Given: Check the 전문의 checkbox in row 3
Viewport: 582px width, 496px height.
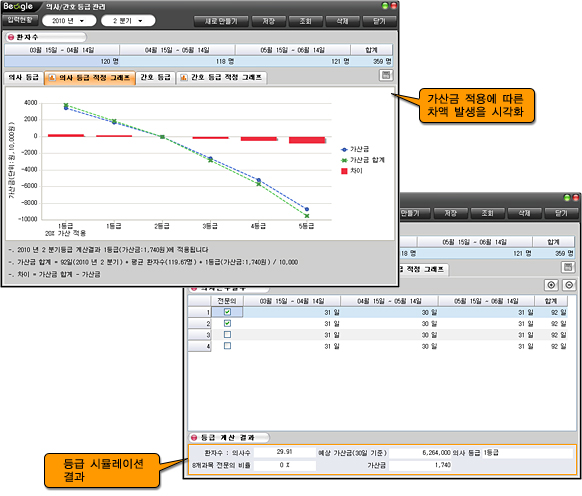Looking at the screenshot, I should coord(228,335).
